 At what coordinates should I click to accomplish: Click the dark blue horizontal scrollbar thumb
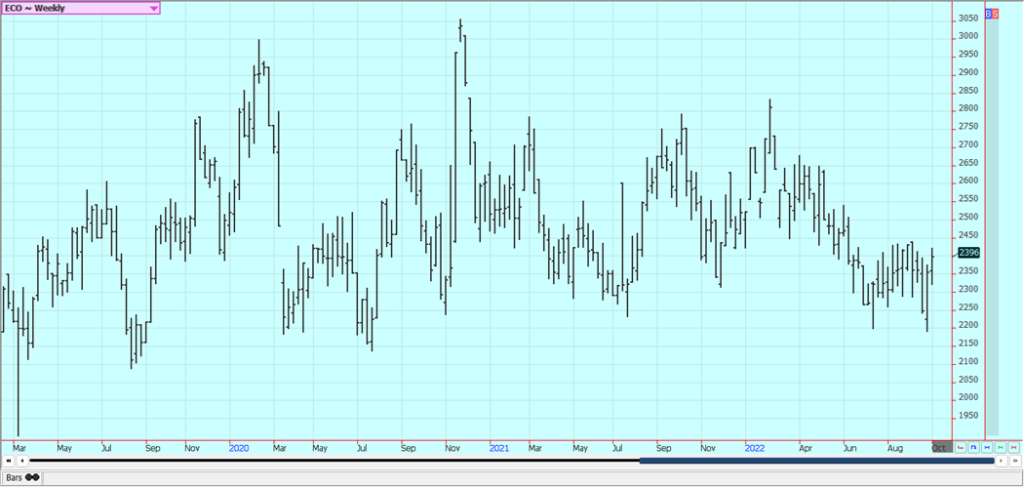tap(816, 461)
